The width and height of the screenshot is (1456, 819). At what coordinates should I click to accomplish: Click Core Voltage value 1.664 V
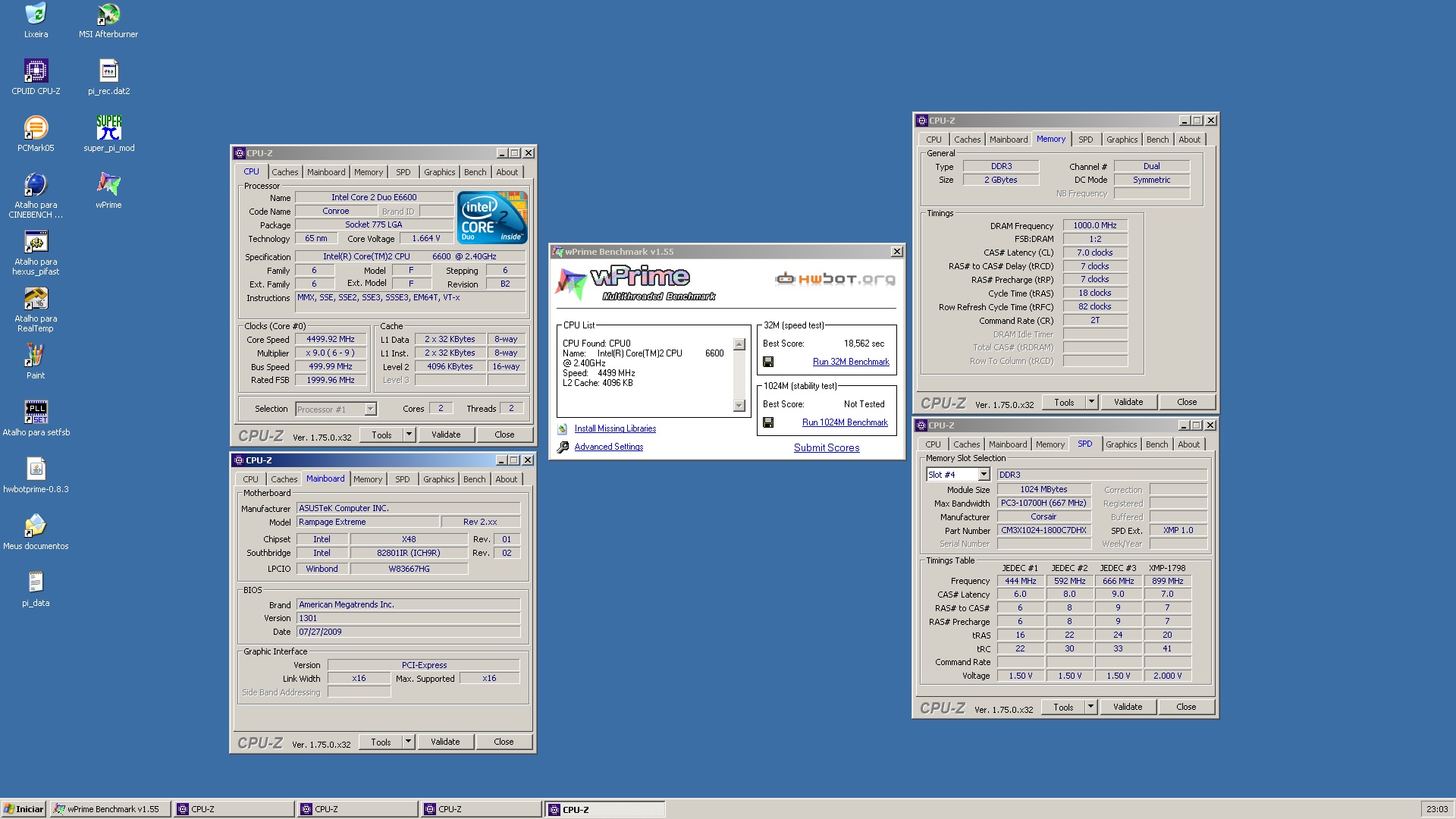click(425, 239)
